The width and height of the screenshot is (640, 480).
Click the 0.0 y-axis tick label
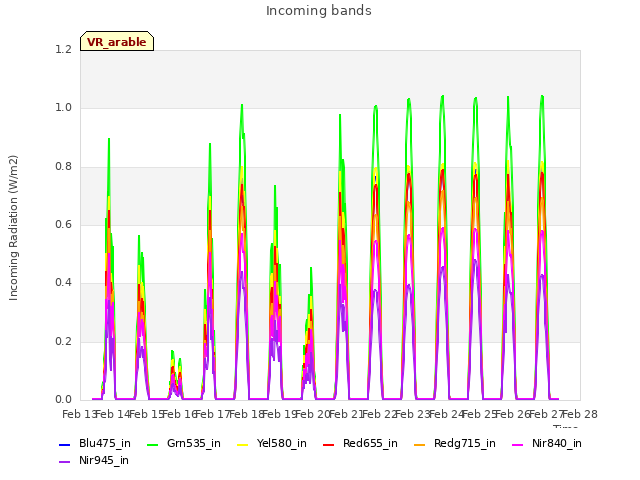[x=64, y=399]
